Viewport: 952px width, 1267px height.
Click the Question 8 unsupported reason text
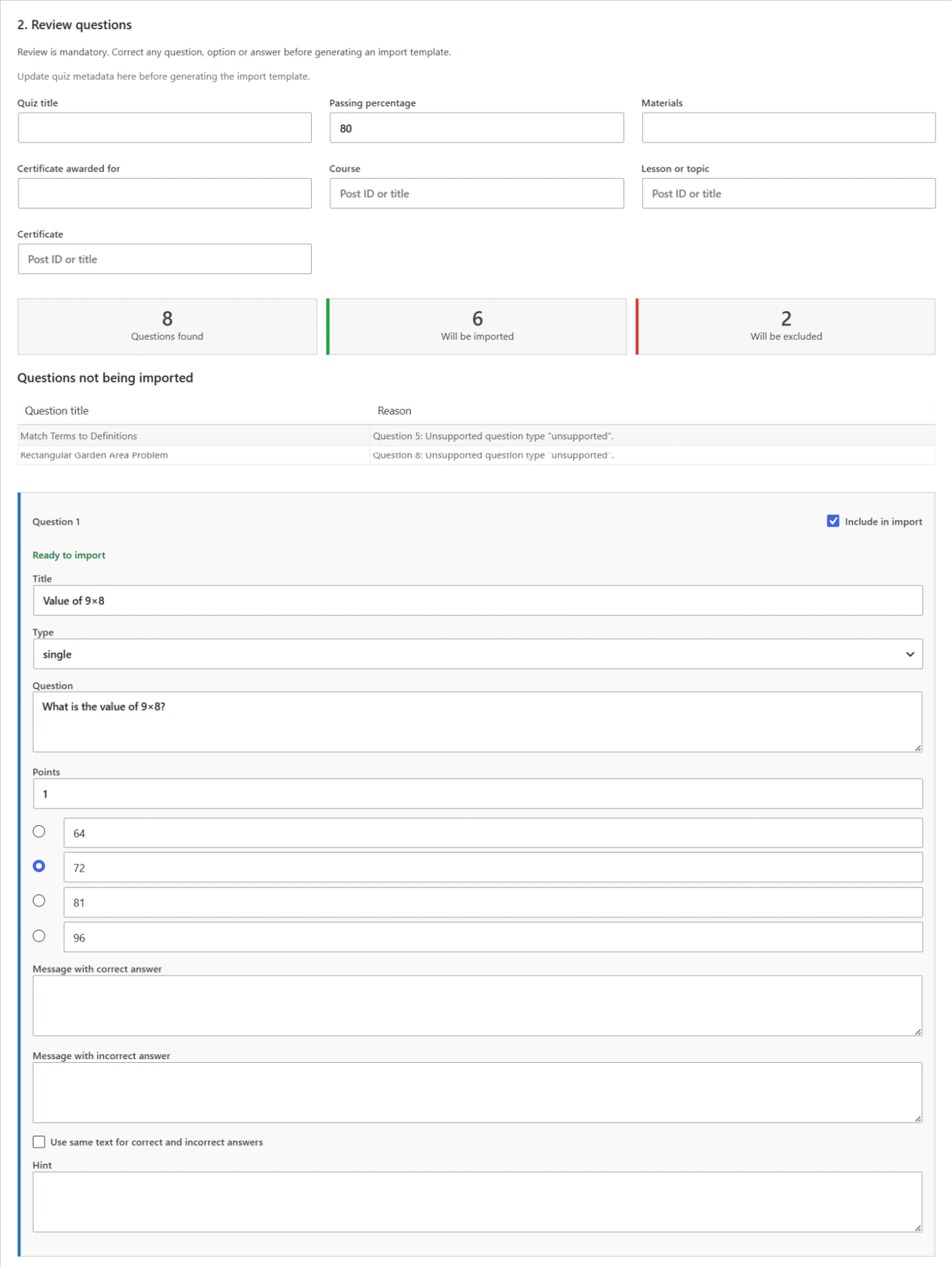(x=493, y=455)
